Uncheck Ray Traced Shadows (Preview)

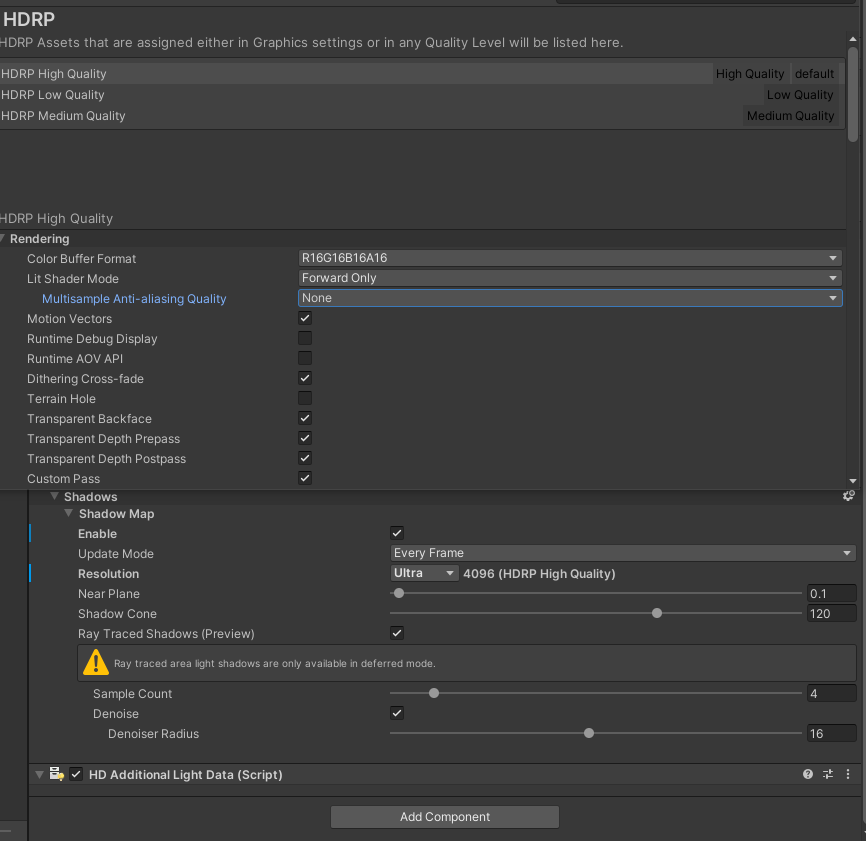point(397,633)
